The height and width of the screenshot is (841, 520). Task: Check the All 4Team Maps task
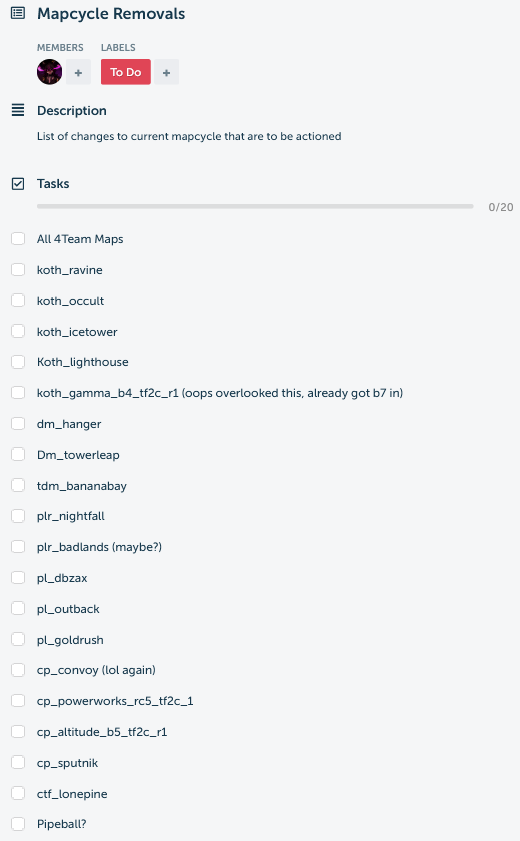tap(18, 239)
